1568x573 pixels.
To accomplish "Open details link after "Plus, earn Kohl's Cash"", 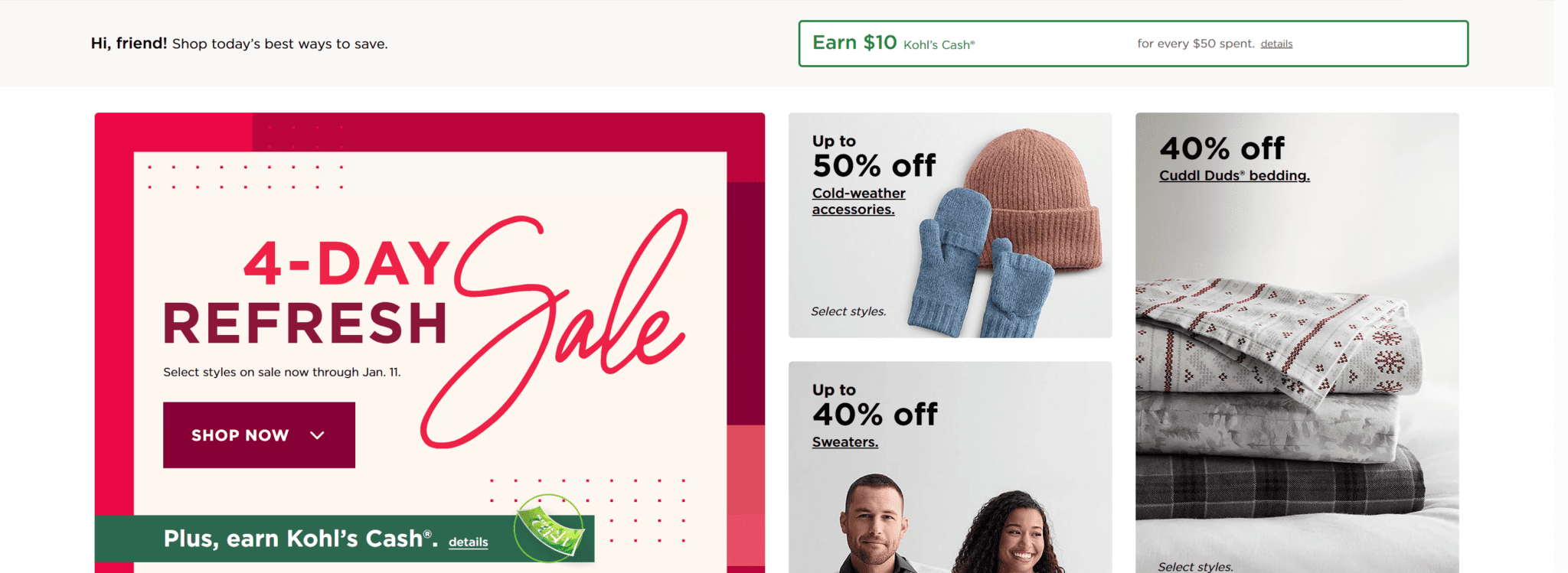I will point(468,542).
